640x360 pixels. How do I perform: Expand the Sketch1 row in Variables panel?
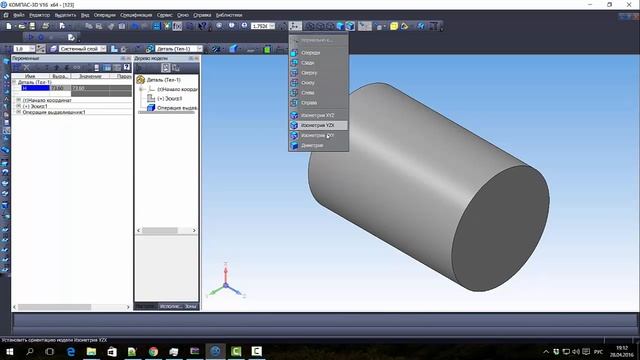[x=18, y=106]
